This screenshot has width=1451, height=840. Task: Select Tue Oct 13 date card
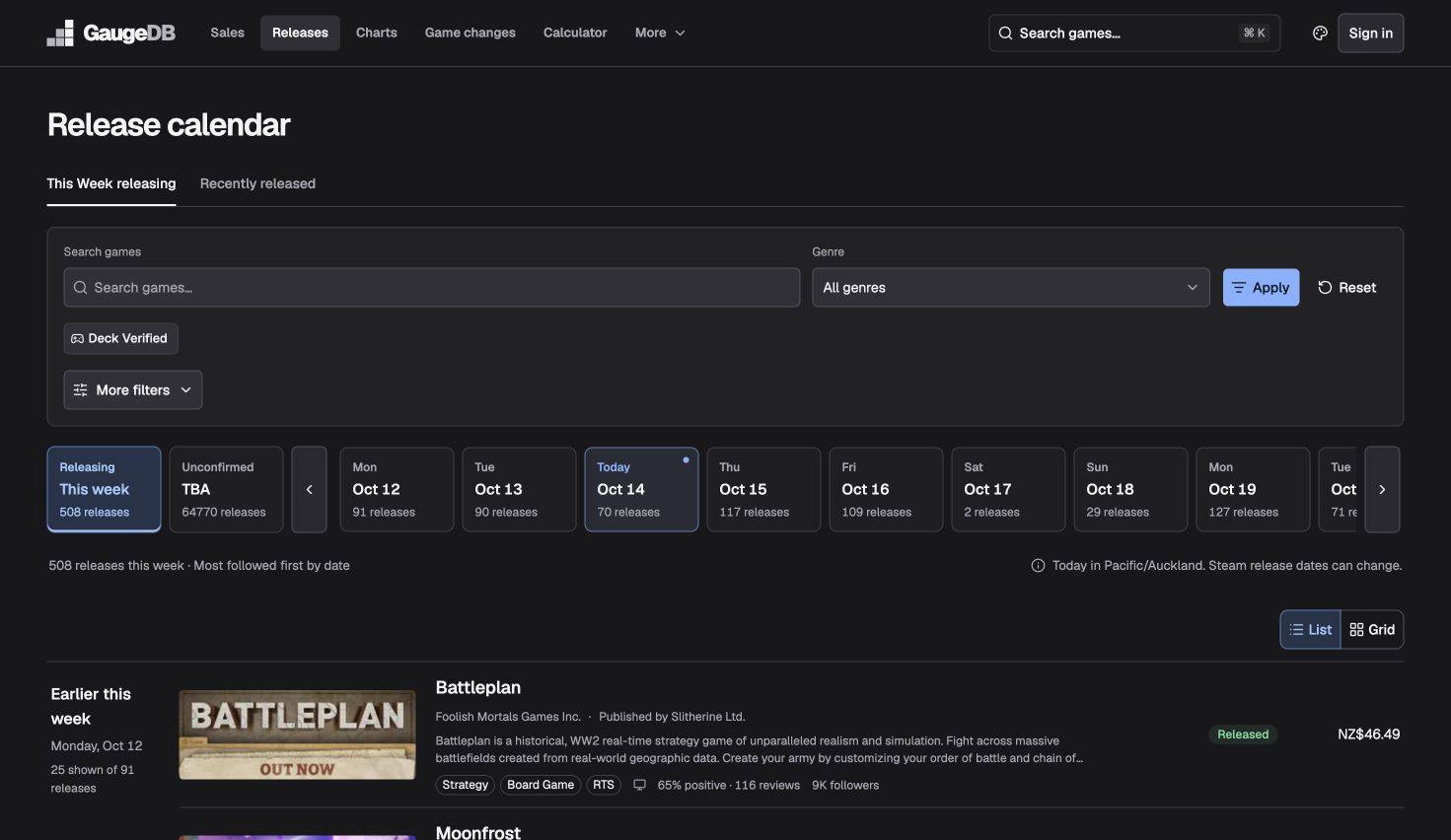[519, 489]
